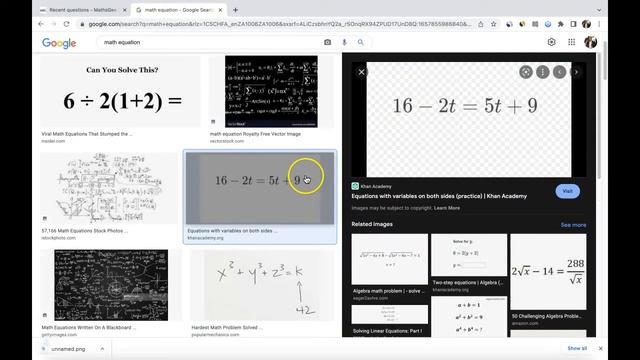
Task: Open the x³ + y³ + z³ = k image
Action: point(262,285)
